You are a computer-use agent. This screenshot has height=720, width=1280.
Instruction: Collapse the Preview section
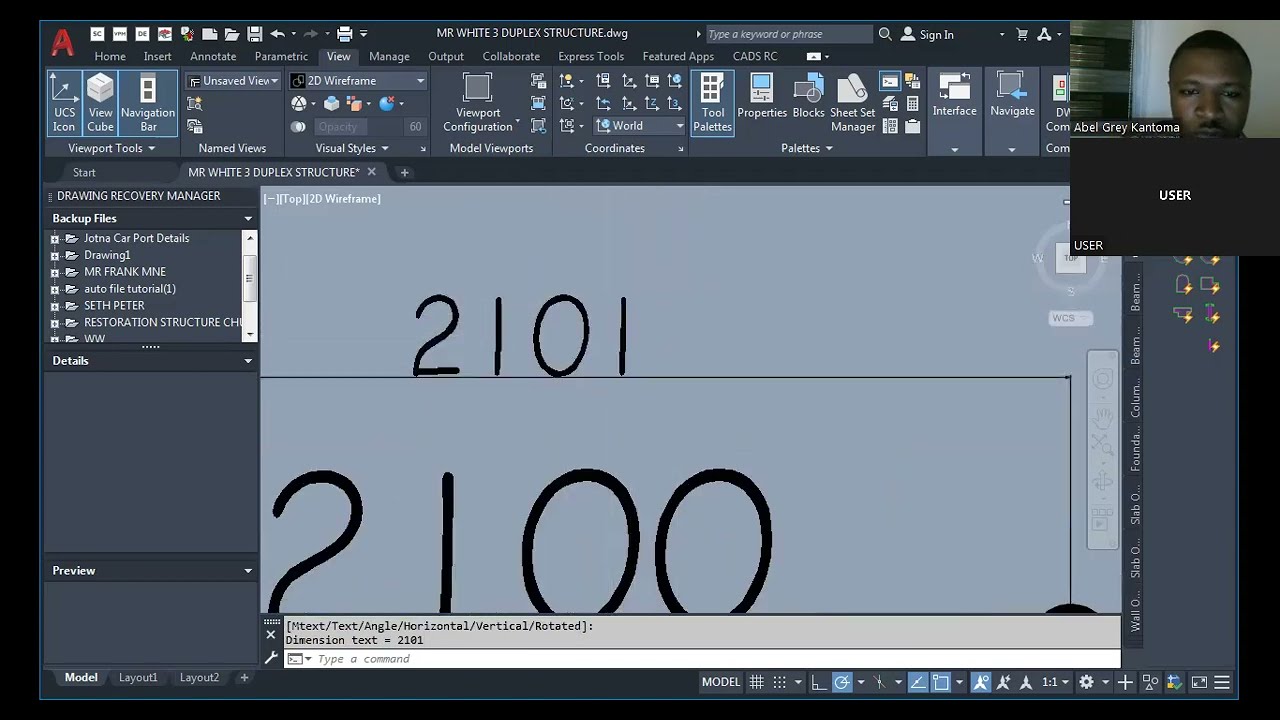point(248,571)
